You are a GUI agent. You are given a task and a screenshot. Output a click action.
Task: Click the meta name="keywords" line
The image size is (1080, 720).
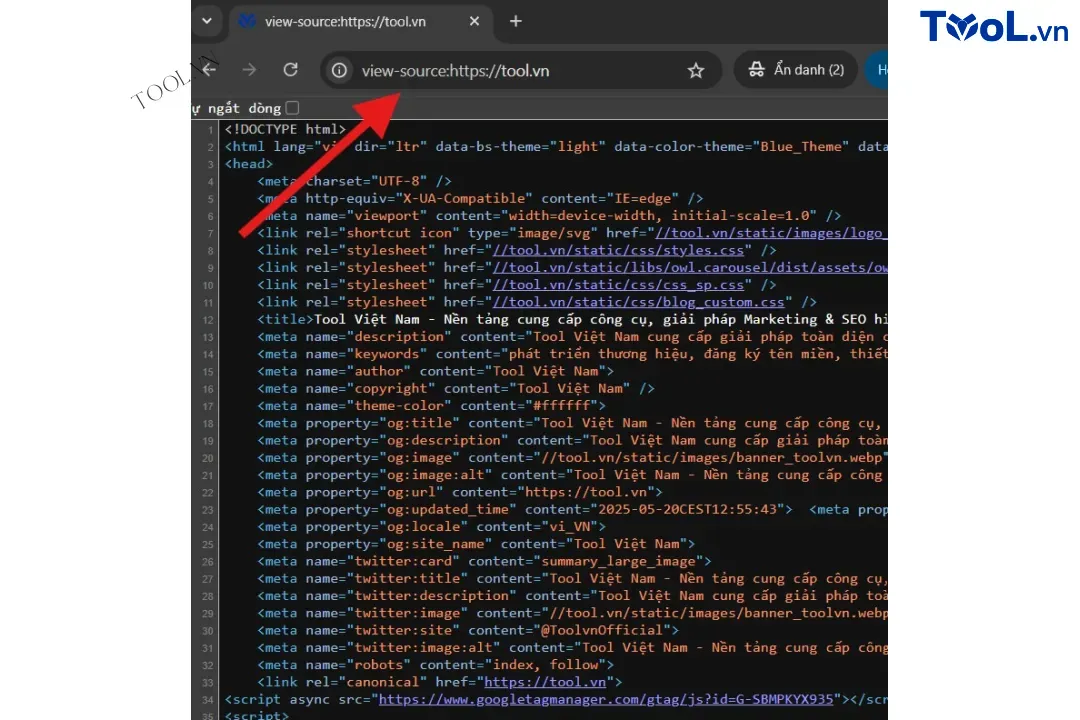click(x=572, y=353)
